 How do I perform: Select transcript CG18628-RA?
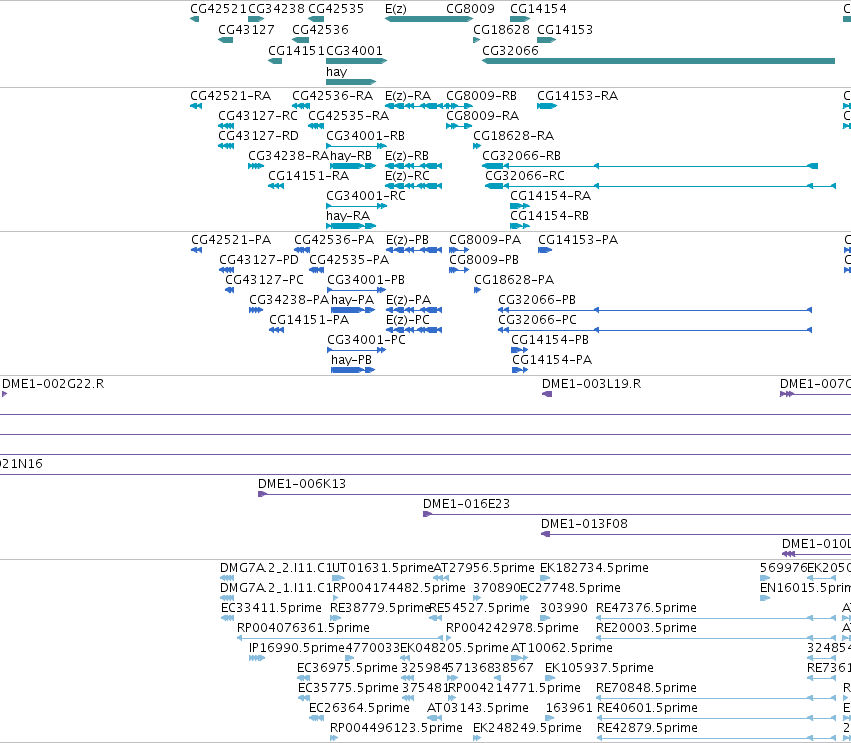click(513, 136)
